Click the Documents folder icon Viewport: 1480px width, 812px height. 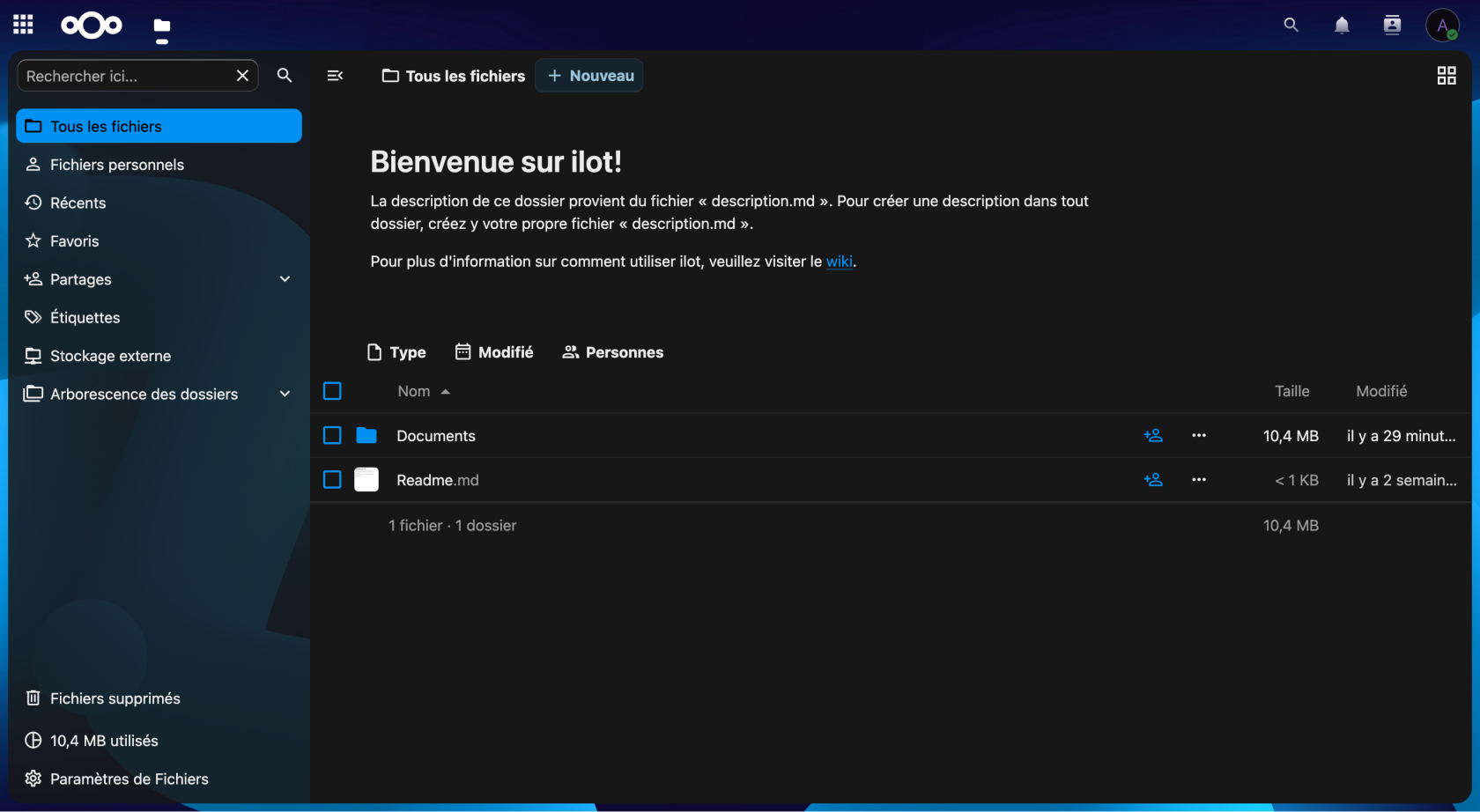[366, 435]
